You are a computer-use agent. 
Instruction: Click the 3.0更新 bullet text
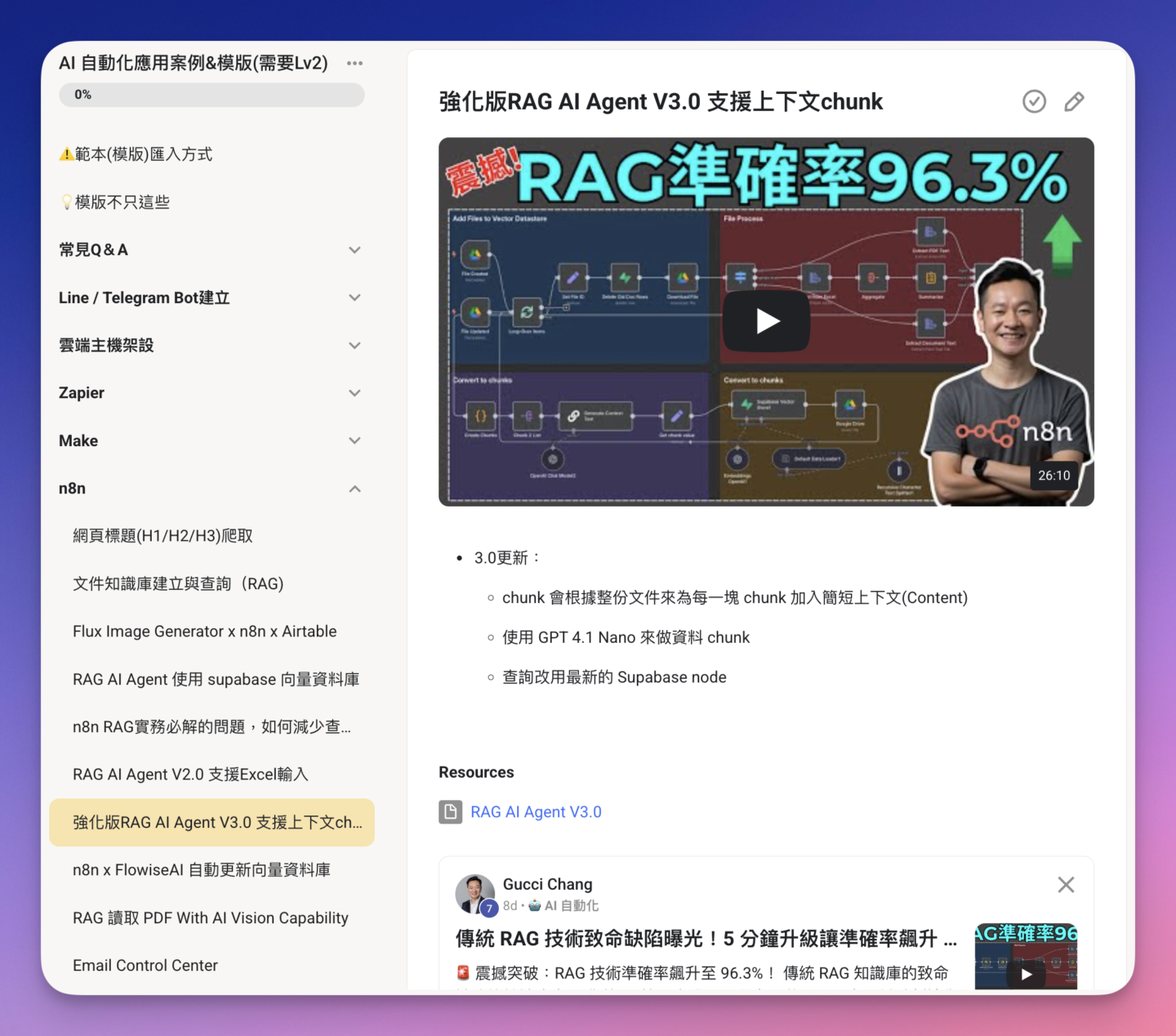(x=506, y=557)
